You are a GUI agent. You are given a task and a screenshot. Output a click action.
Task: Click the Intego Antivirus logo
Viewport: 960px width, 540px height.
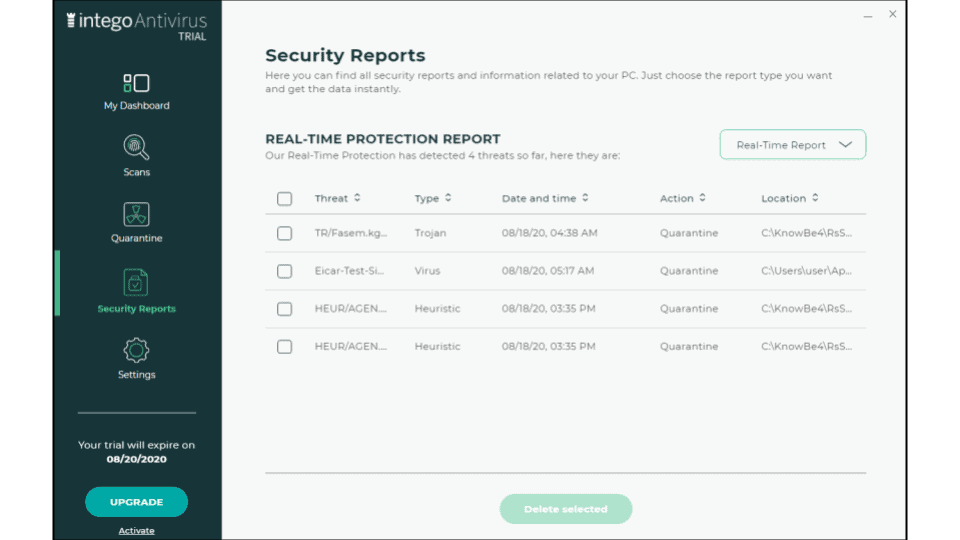[137, 21]
